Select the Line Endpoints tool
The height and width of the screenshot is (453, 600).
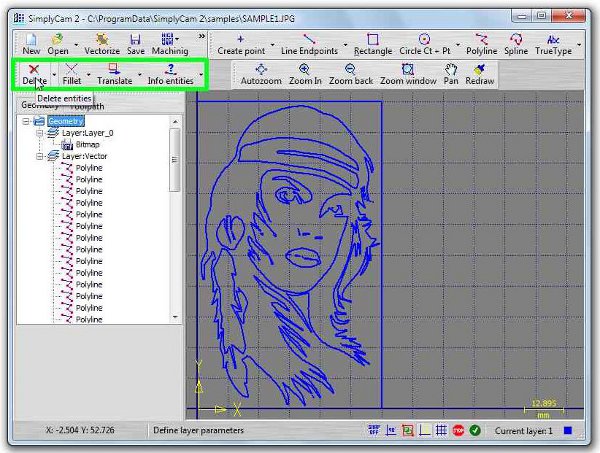pos(309,44)
